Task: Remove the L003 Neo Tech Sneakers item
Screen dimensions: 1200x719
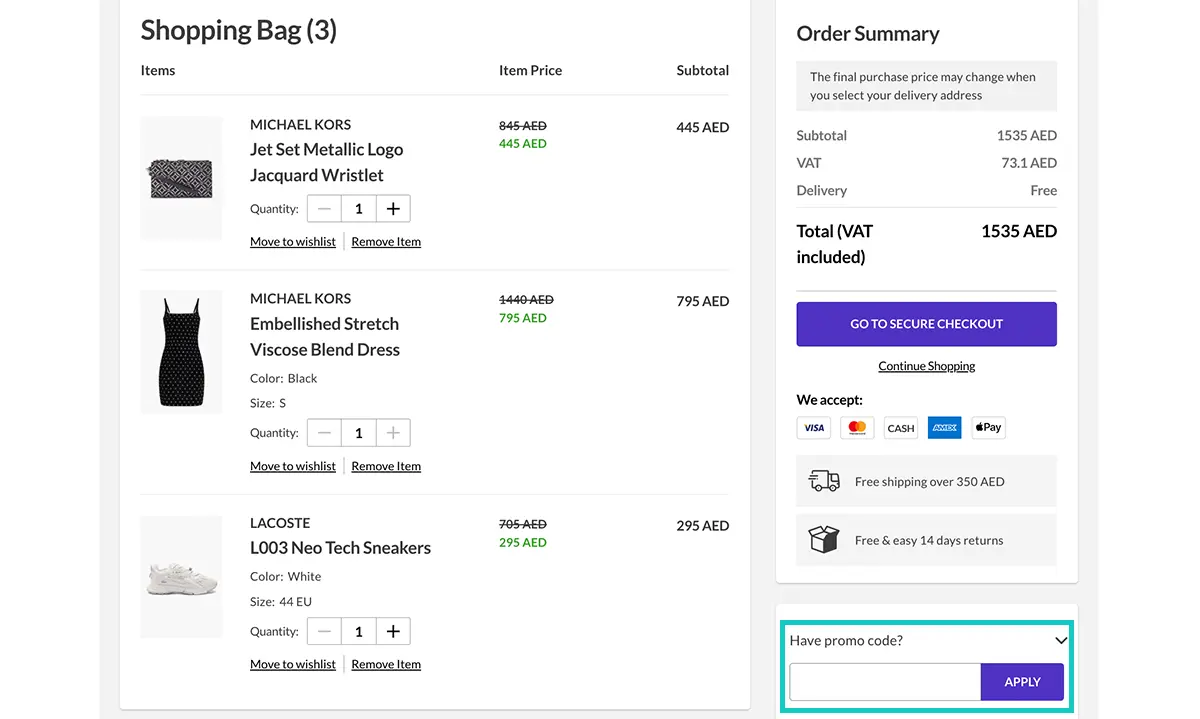Action: 386,664
